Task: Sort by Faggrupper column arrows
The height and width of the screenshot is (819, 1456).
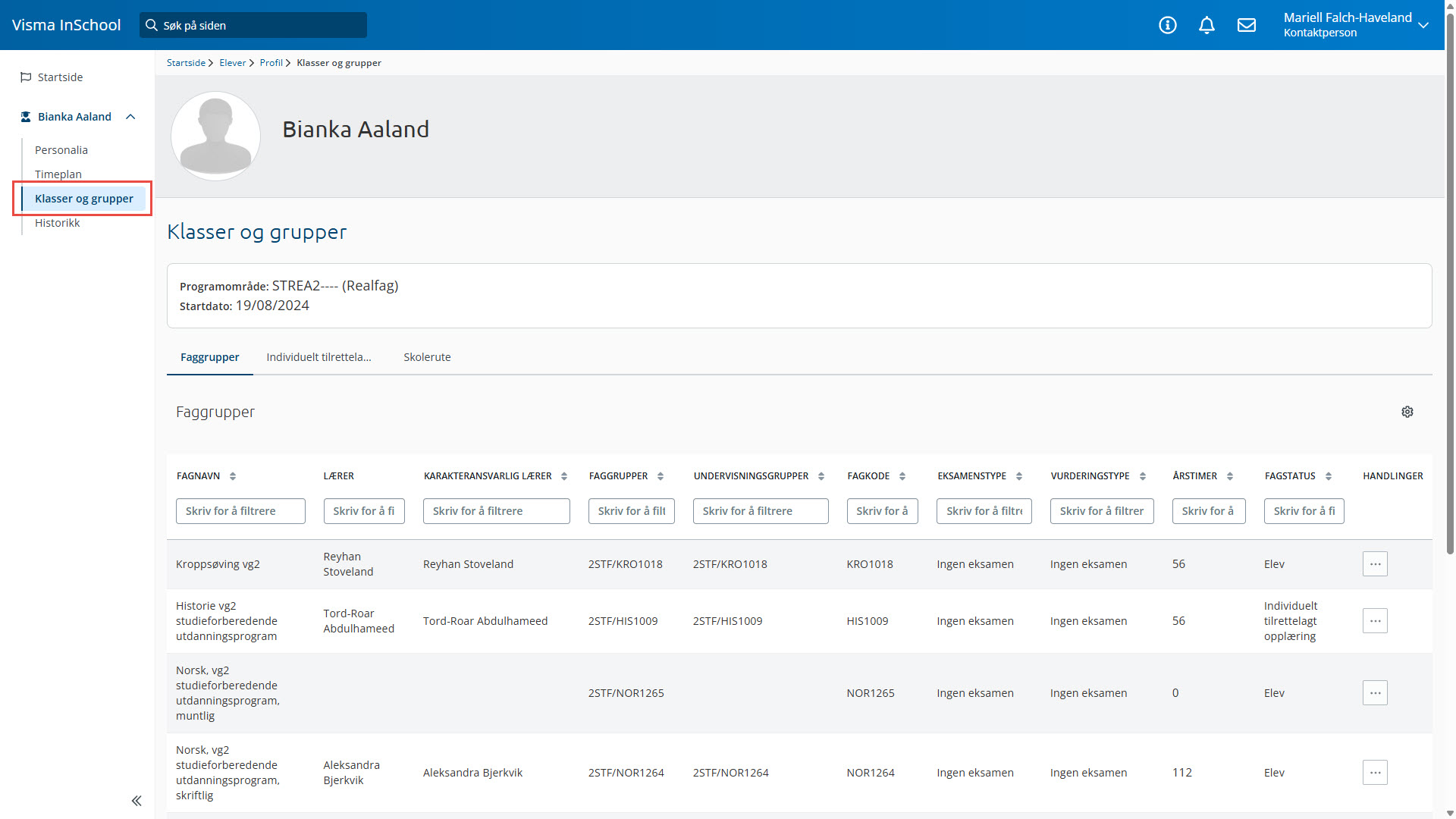Action: coord(661,476)
